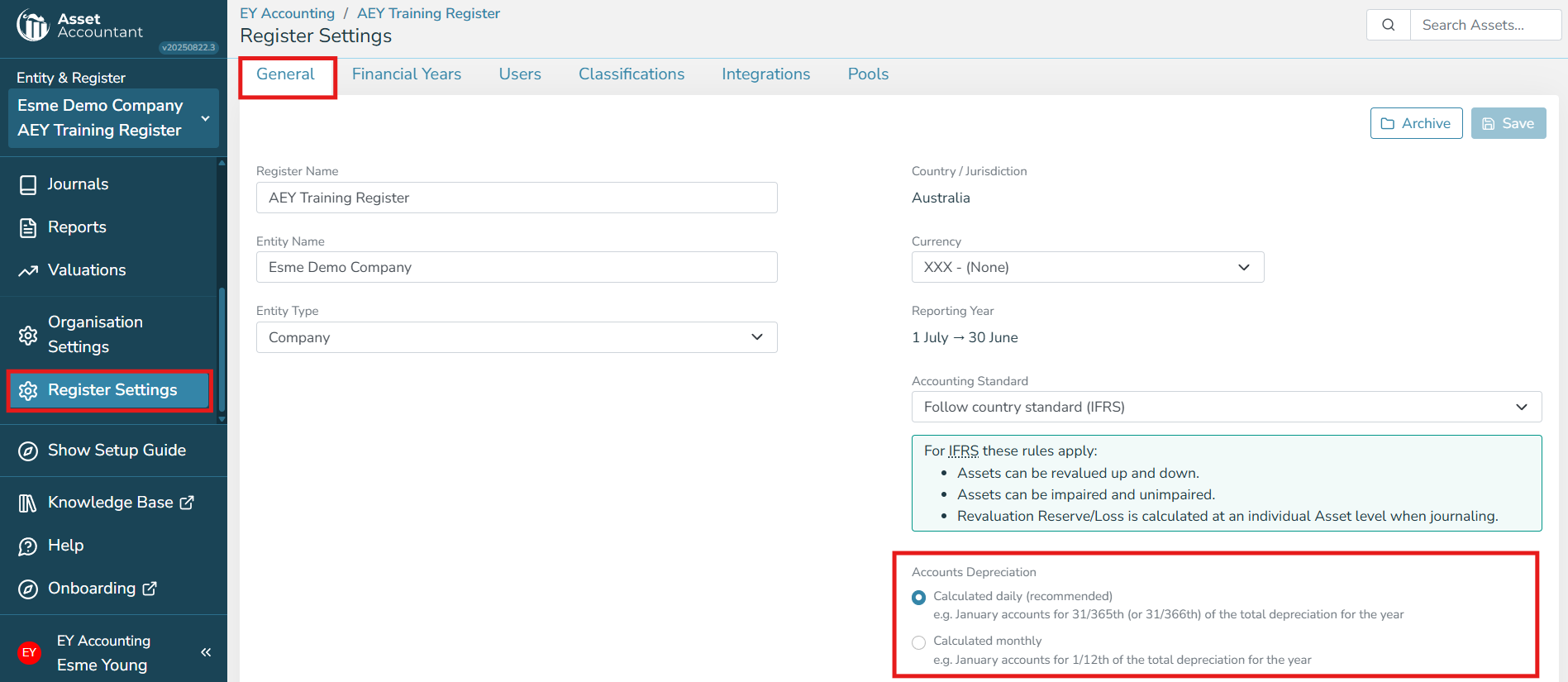Click the Australia jurisdiction value

[x=941, y=198]
